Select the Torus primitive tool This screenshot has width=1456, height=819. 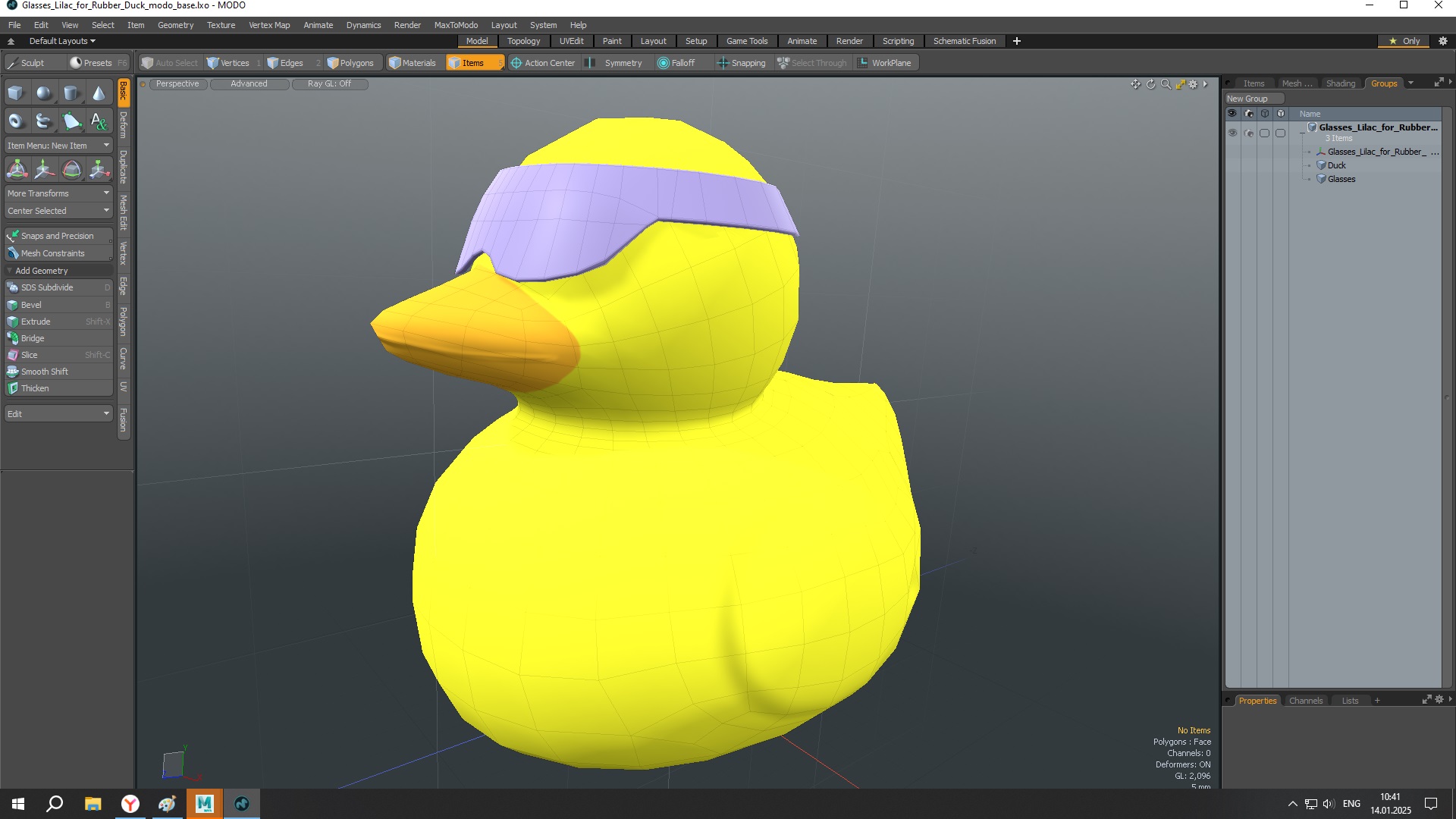point(16,121)
